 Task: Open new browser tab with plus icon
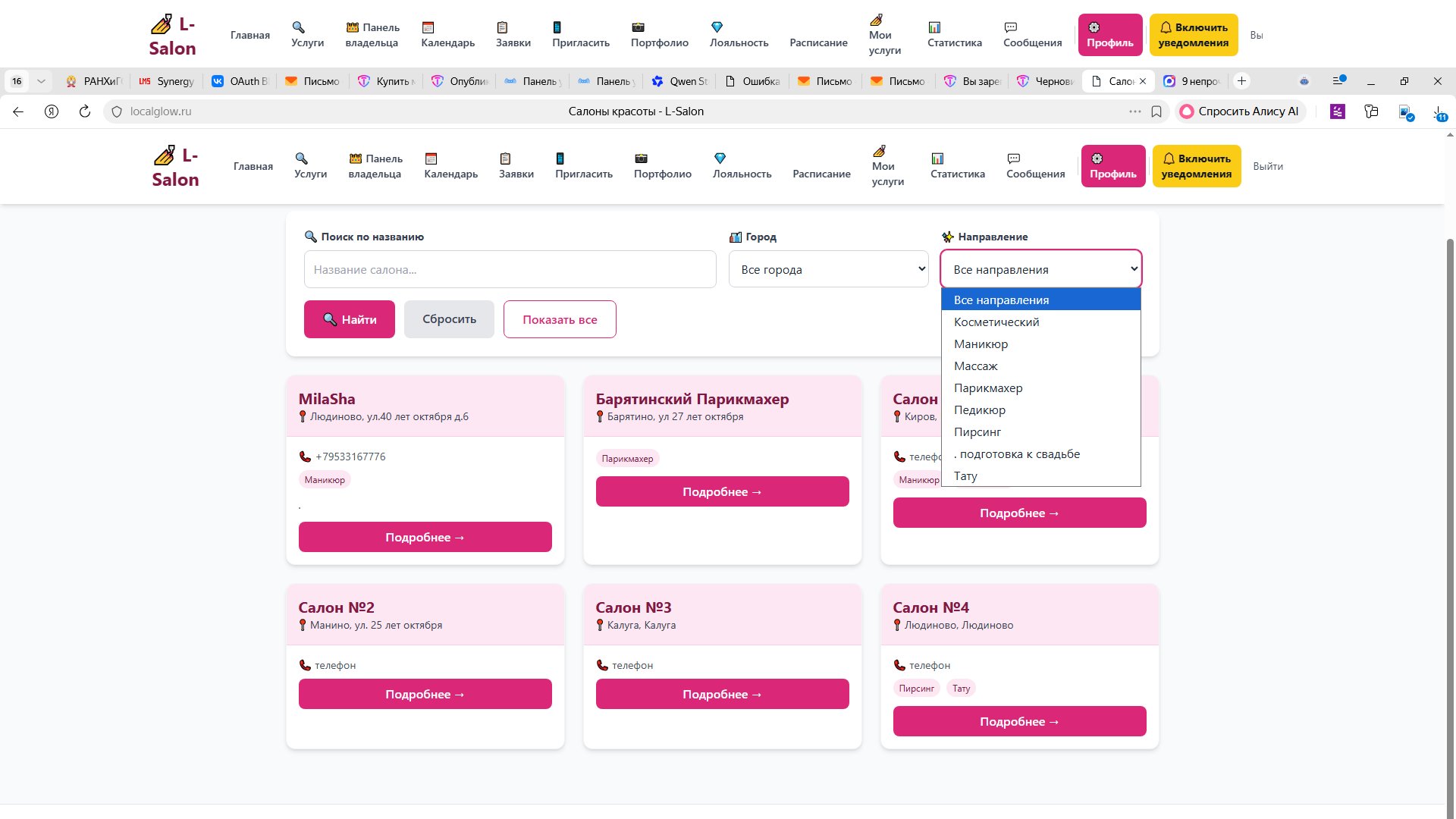pyautogui.click(x=1241, y=81)
